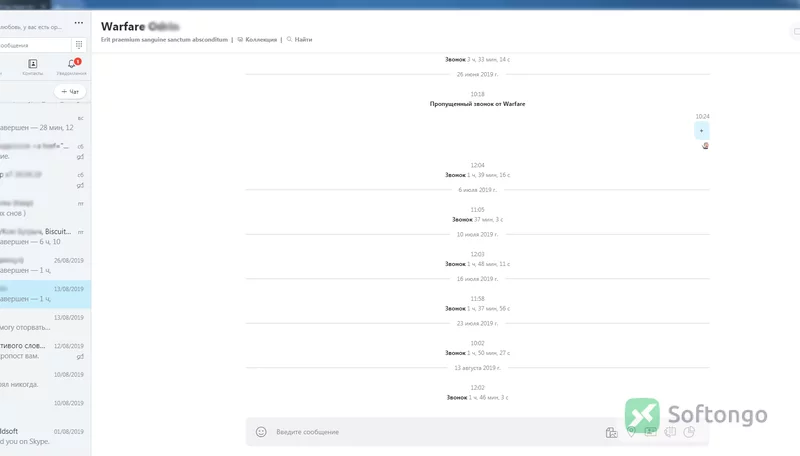Viewport: 800px width, 456px height.
Task: Click call entry Звонок 1 ч, 39 мин, 16 с
Action: point(477,175)
